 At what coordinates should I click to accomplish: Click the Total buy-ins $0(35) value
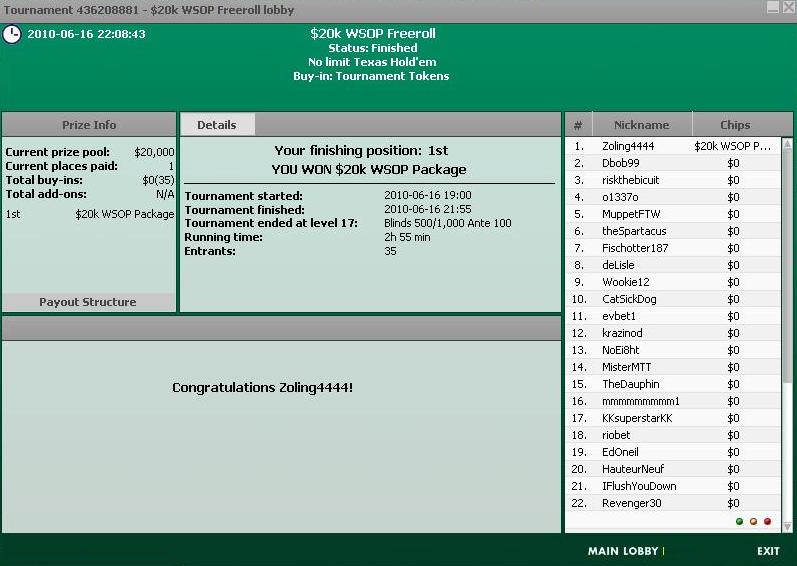(158, 180)
